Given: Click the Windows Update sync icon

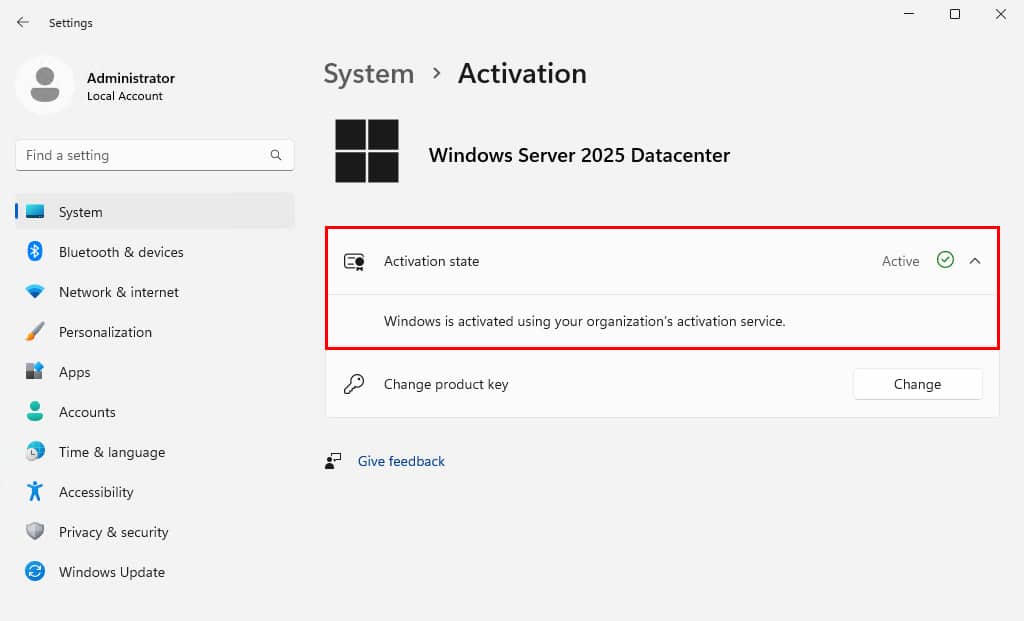Looking at the screenshot, I should (35, 571).
